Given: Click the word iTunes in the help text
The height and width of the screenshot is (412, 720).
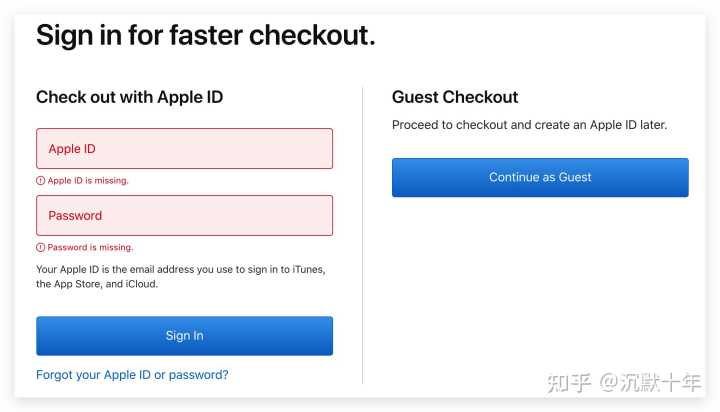Looking at the screenshot, I should coord(309,270).
